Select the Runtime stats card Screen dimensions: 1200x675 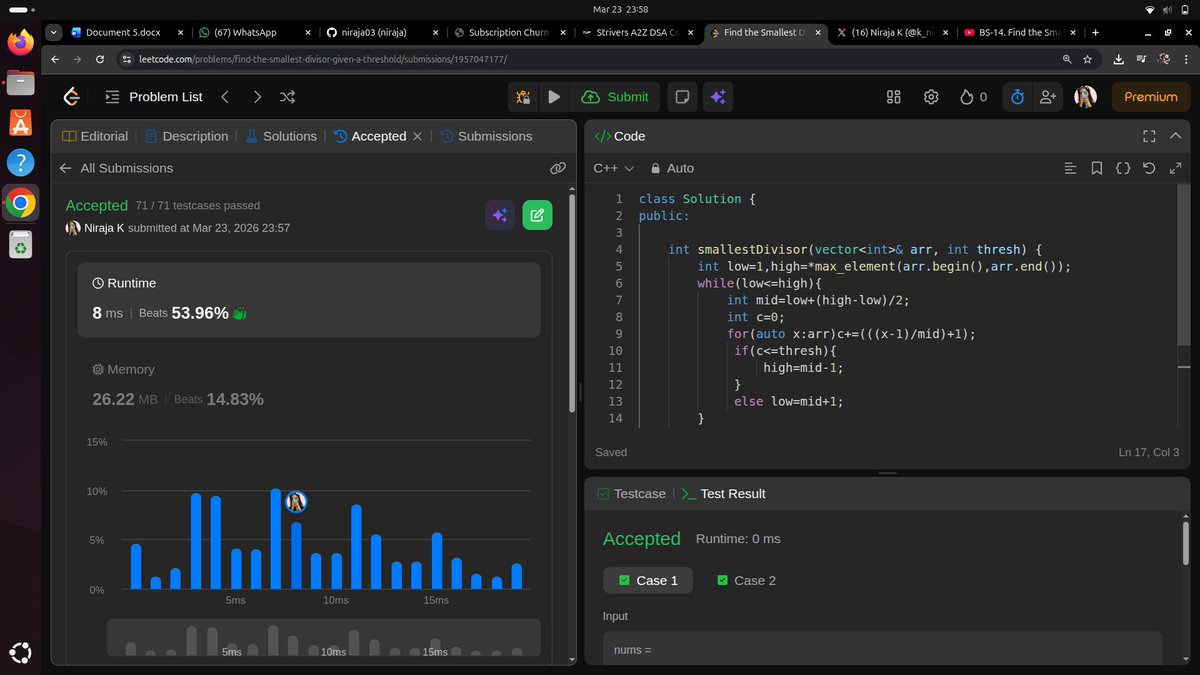[309, 300]
